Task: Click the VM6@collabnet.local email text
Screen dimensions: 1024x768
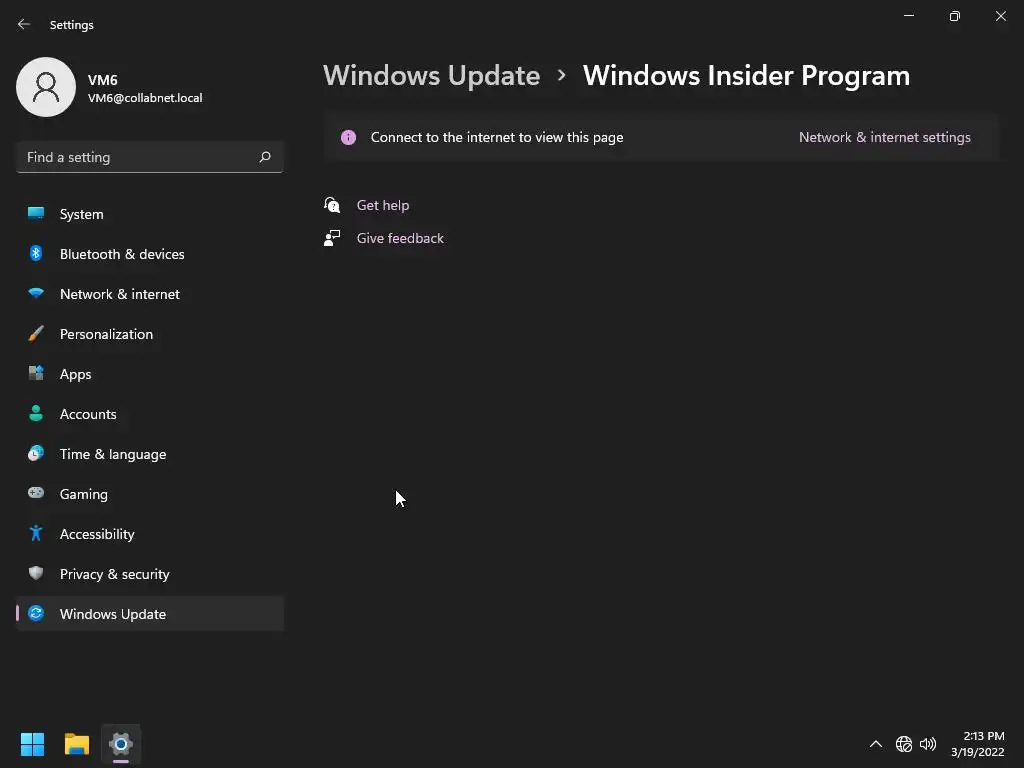Action: pos(145,98)
